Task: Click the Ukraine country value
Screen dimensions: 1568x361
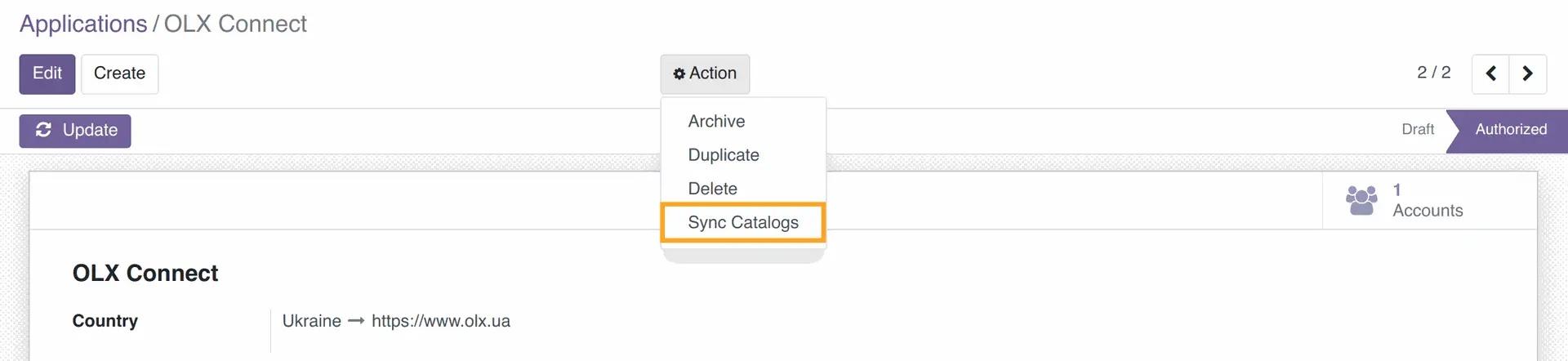Action: coord(311,321)
